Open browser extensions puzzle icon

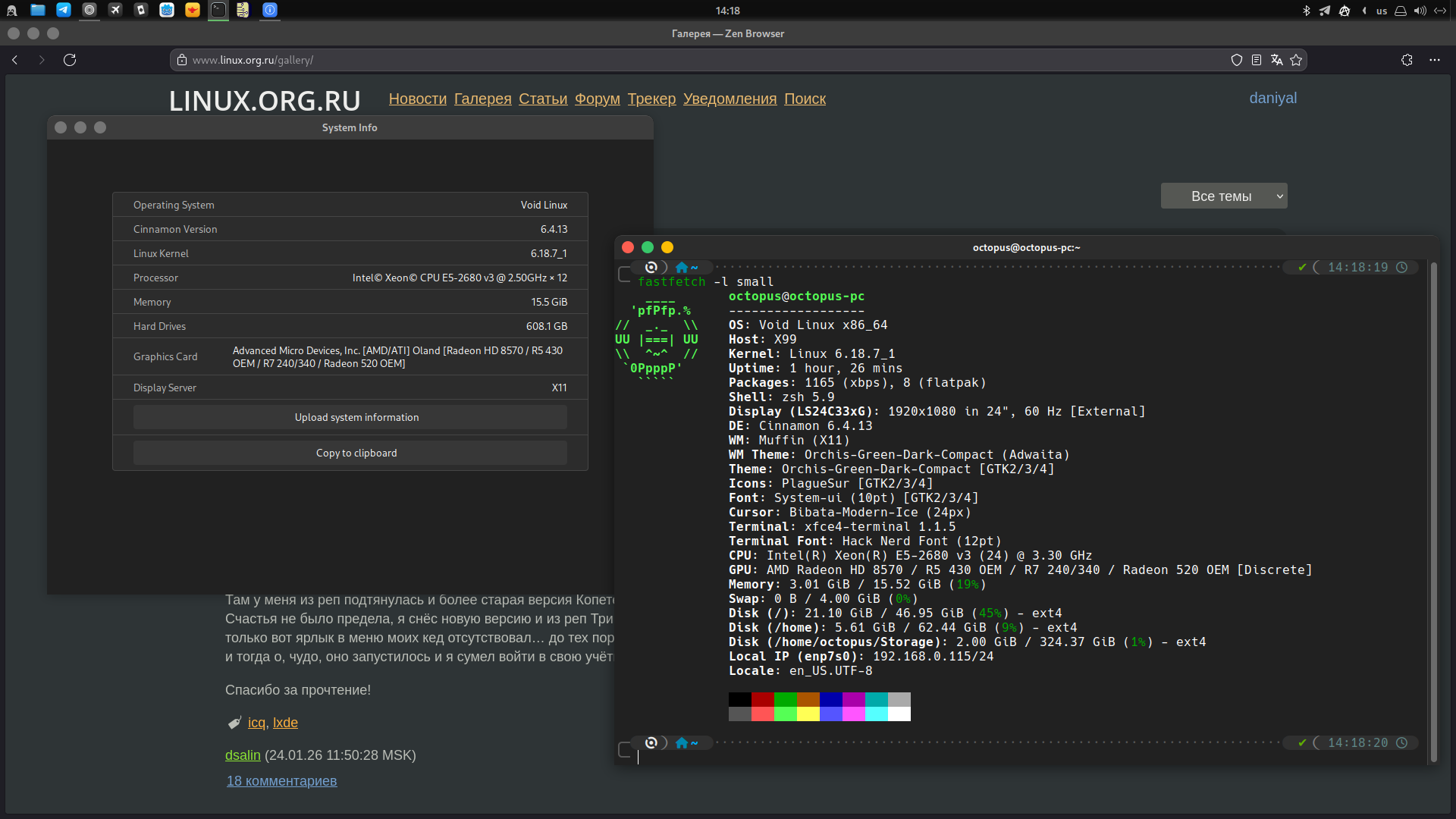[1407, 60]
